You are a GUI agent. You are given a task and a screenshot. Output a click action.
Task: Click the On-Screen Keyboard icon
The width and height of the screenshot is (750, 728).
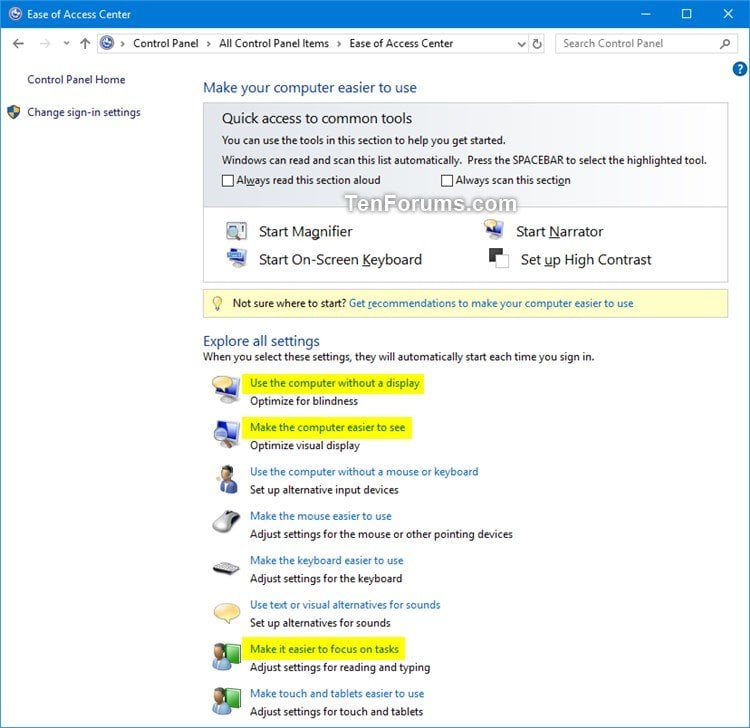236,258
